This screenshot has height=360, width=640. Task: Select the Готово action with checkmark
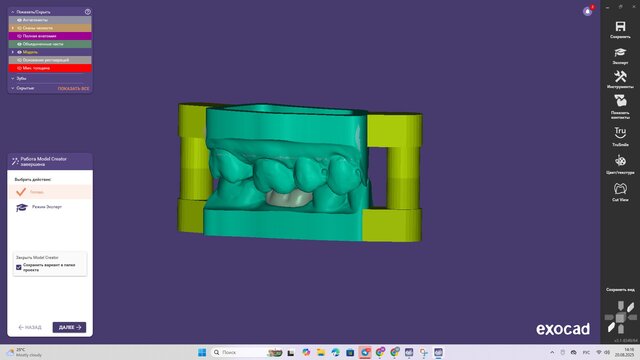pyautogui.click(x=50, y=191)
